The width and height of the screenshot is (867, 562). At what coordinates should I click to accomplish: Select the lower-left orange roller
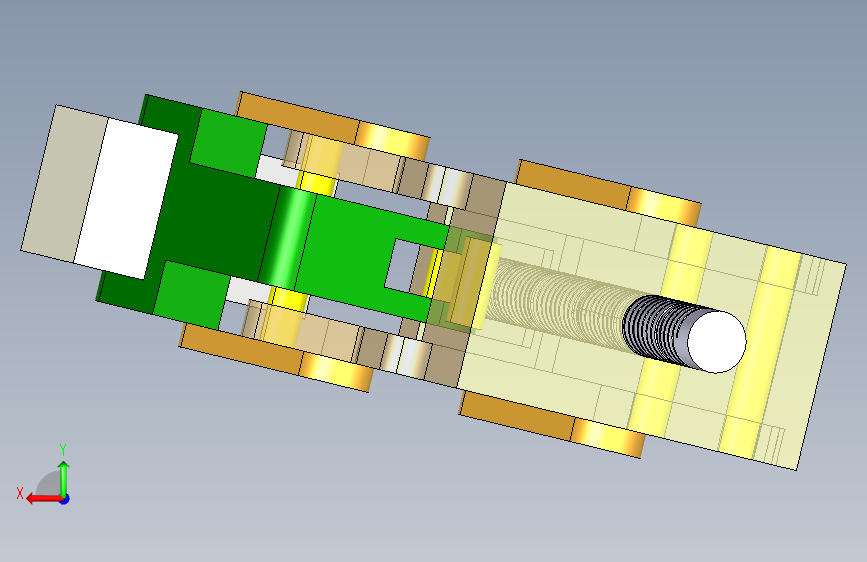coord(276,358)
